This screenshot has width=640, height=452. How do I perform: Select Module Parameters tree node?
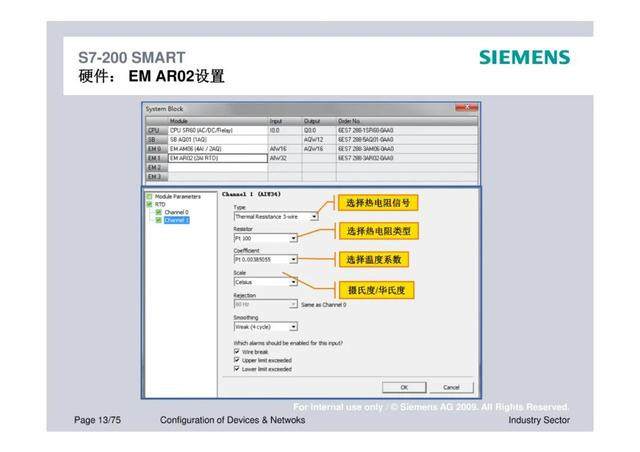[x=178, y=196]
